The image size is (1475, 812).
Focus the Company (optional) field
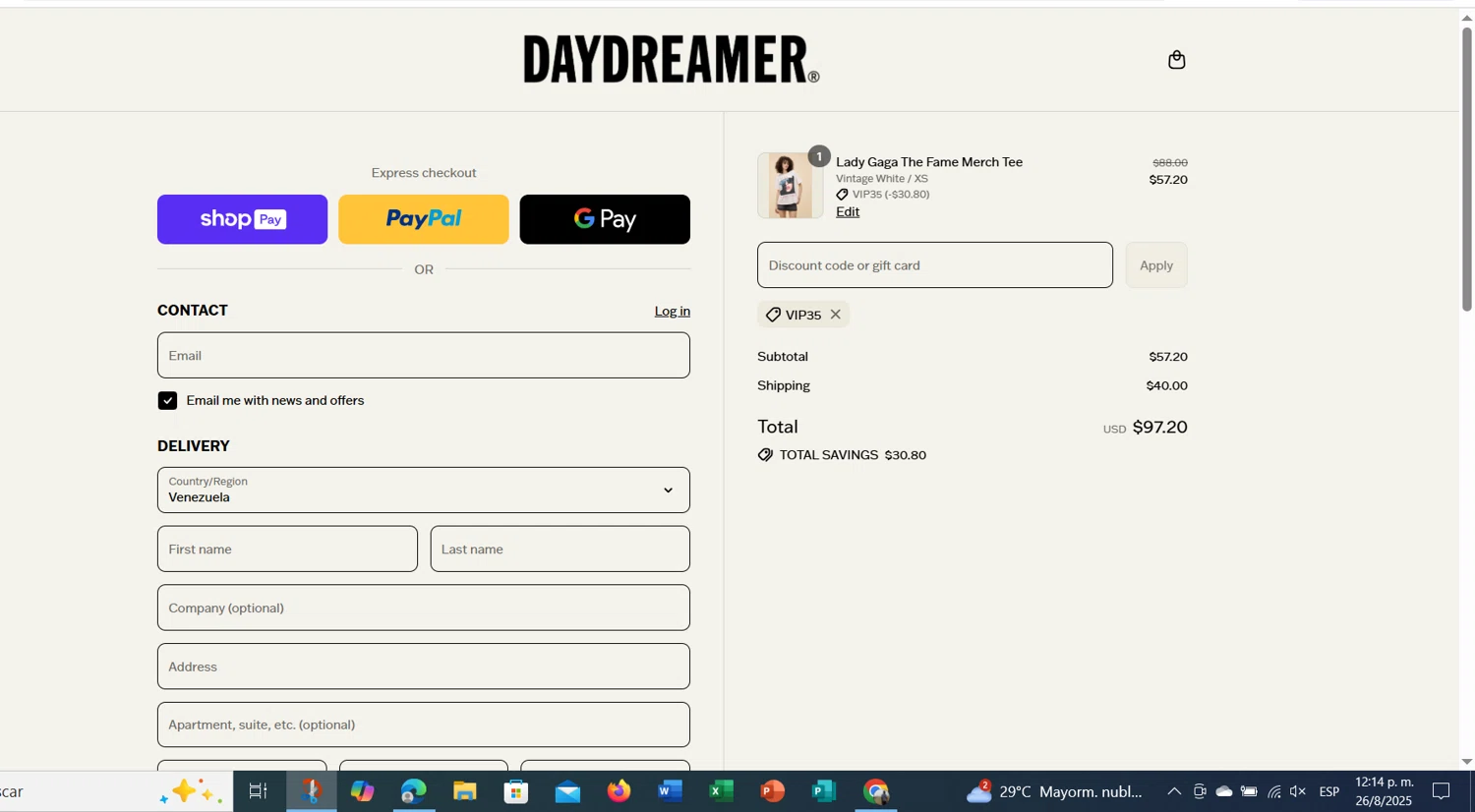424,608
